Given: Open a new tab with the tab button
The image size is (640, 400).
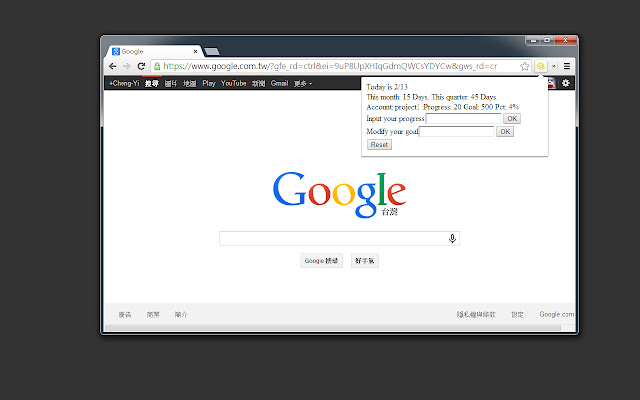Looking at the screenshot, I should click(x=212, y=51).
